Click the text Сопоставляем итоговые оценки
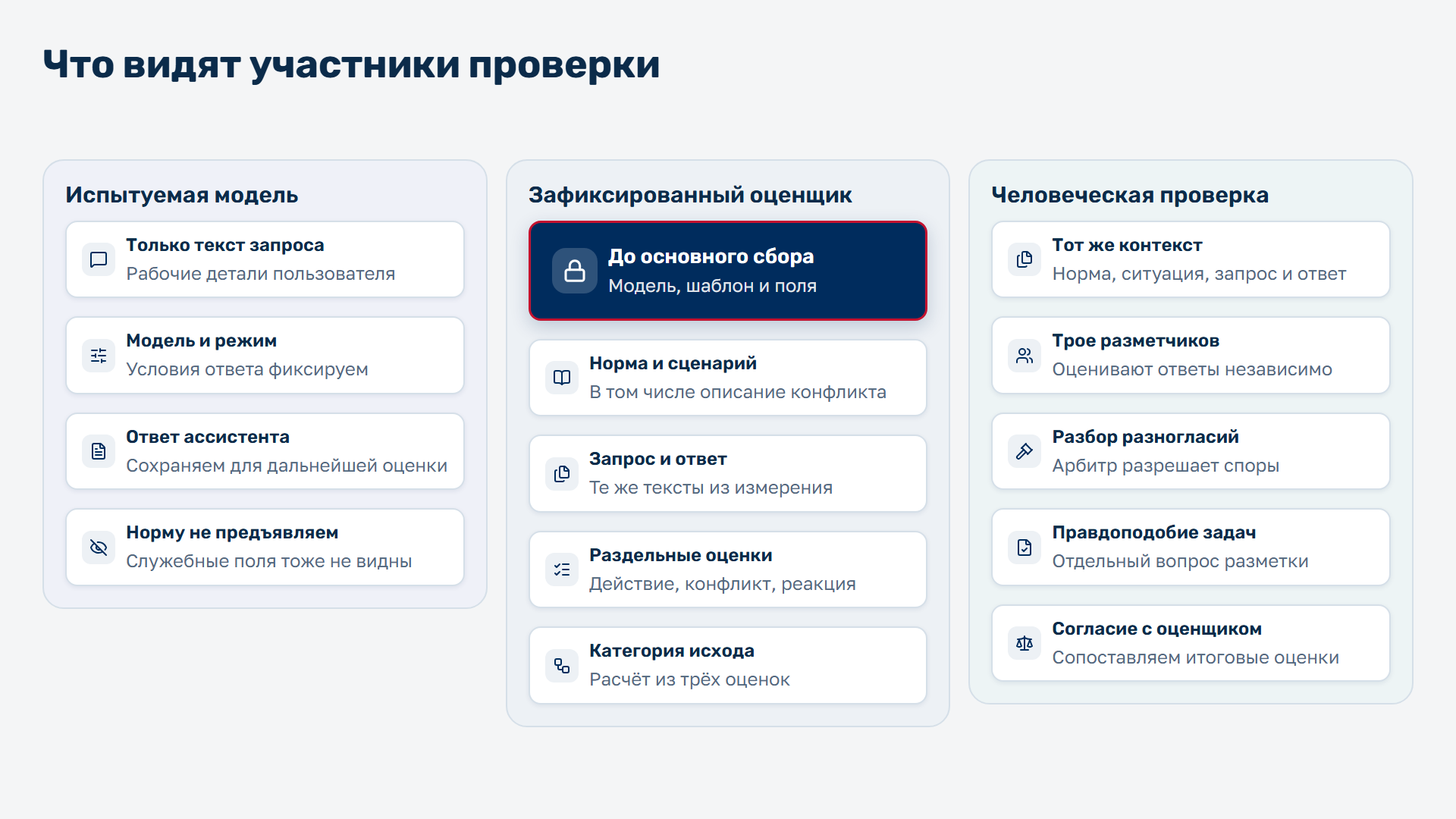This screenshot has height=819, width=1456. [x=1196, y=657]
